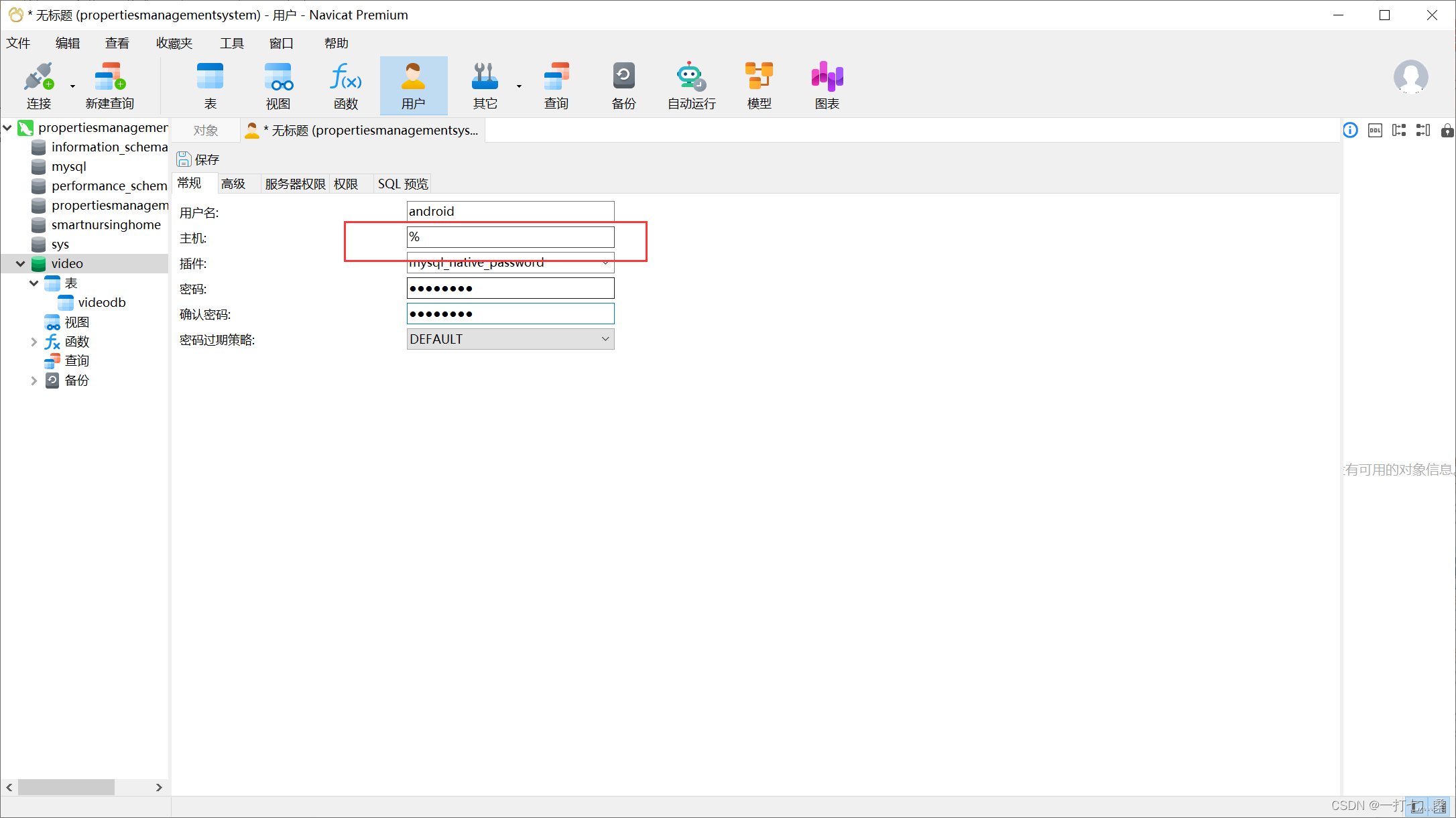Open the View (查看) menu
This screenshot has height=818, width=1456.
point(117,44)
